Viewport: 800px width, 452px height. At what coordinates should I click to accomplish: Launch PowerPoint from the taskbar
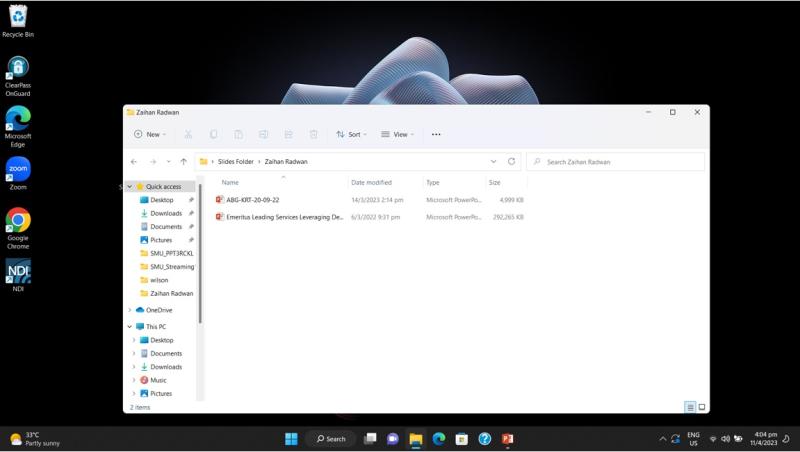click(x=507, y=439)
